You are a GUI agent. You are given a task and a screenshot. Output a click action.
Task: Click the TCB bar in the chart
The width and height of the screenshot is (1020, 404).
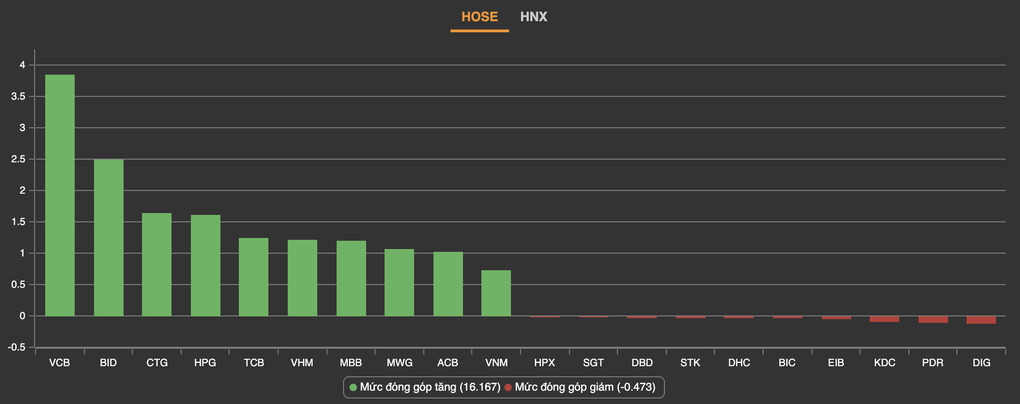click(x=254, y=277)
